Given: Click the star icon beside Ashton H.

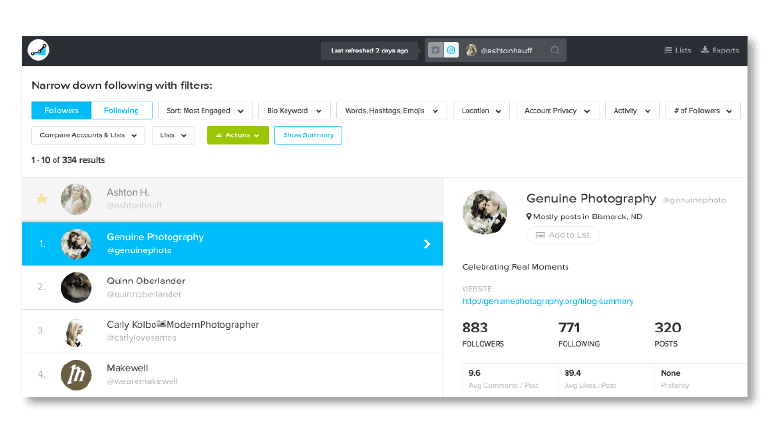Looking at the screenshot, I should [42, 199].
